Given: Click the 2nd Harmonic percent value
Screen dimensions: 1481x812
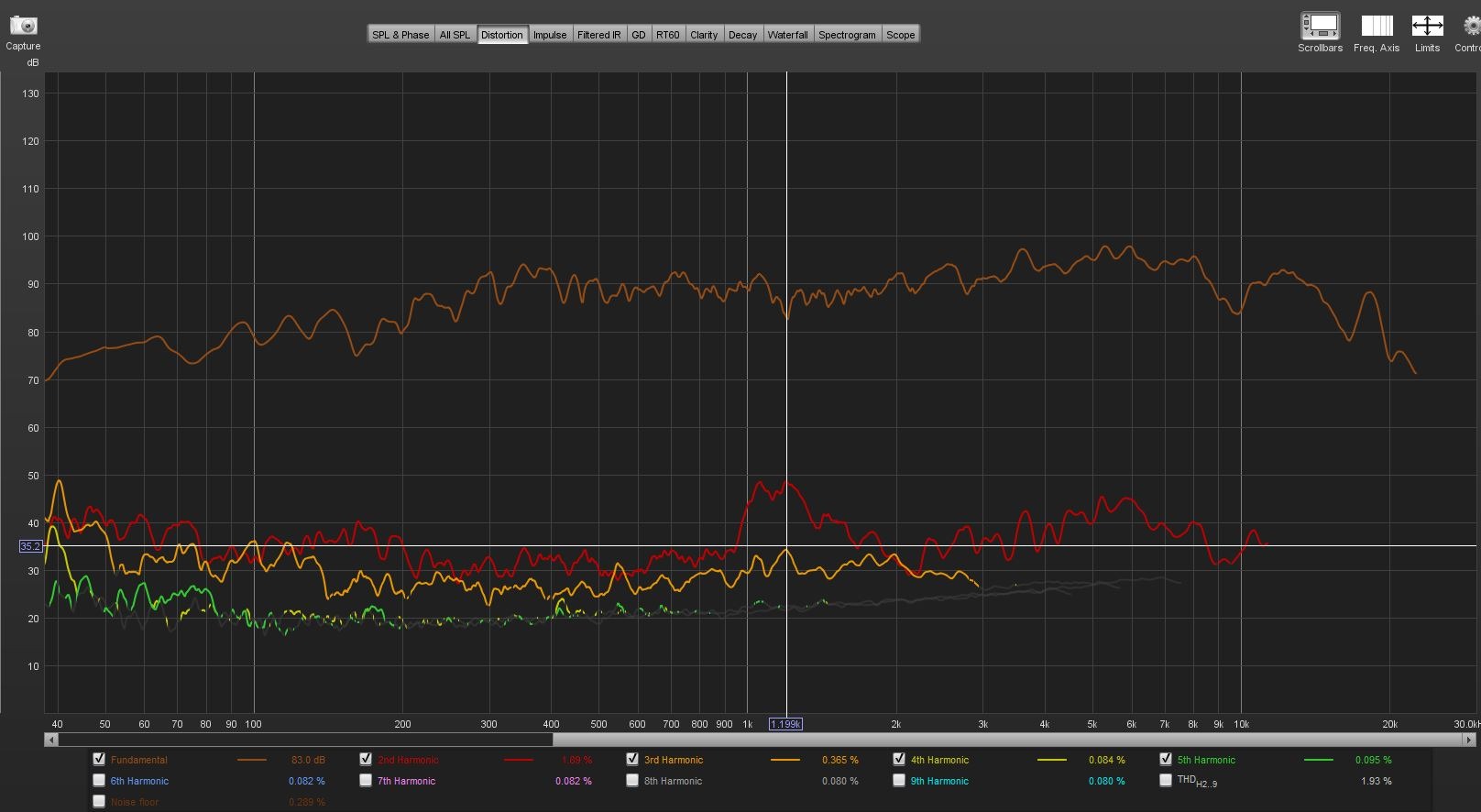Looking at the screenshot, I should click(576, 760).
